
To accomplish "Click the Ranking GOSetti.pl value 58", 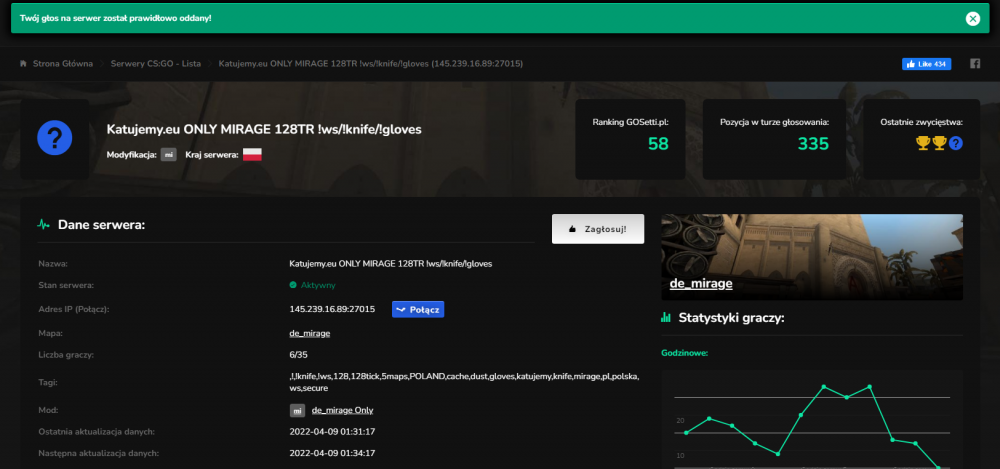I will click(658, 144).
